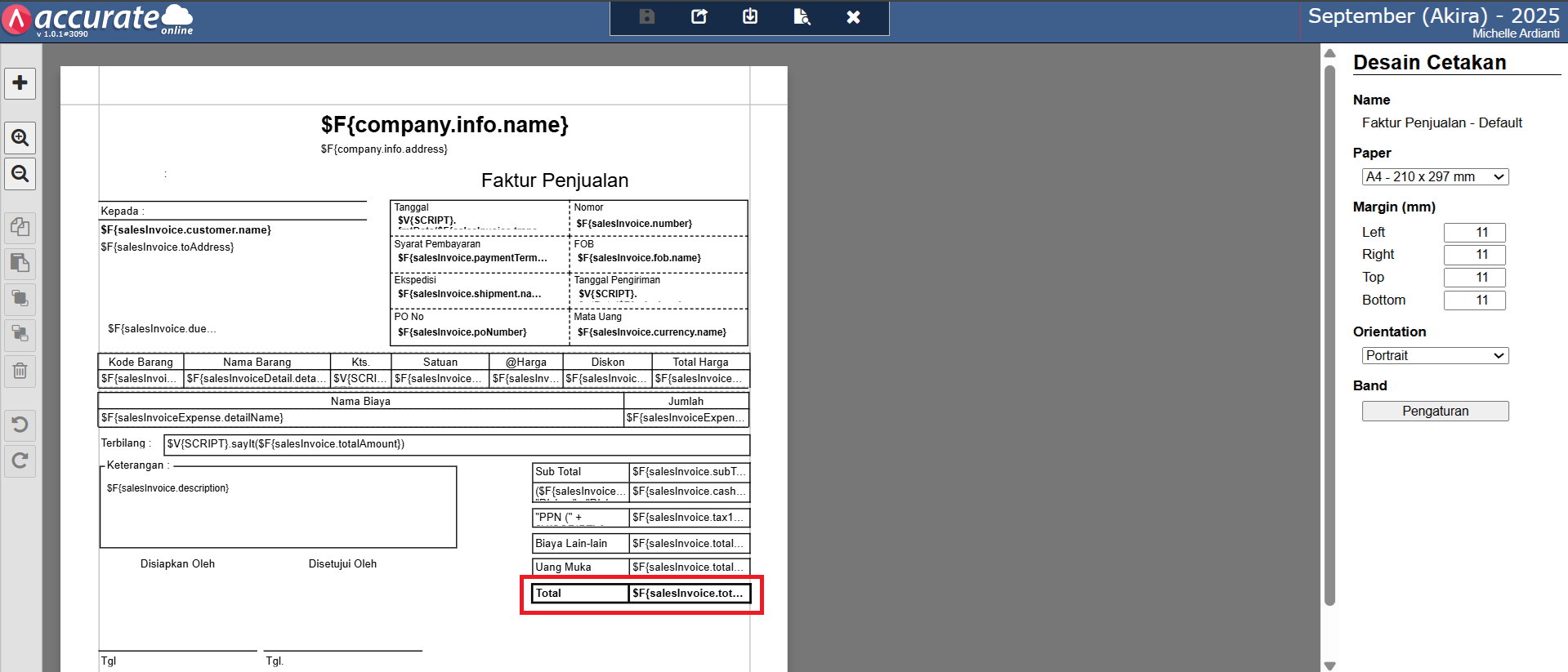This screenshot has height=672, width=1568.
Task: Click the Left margin input field
Action: point(1474,233)
